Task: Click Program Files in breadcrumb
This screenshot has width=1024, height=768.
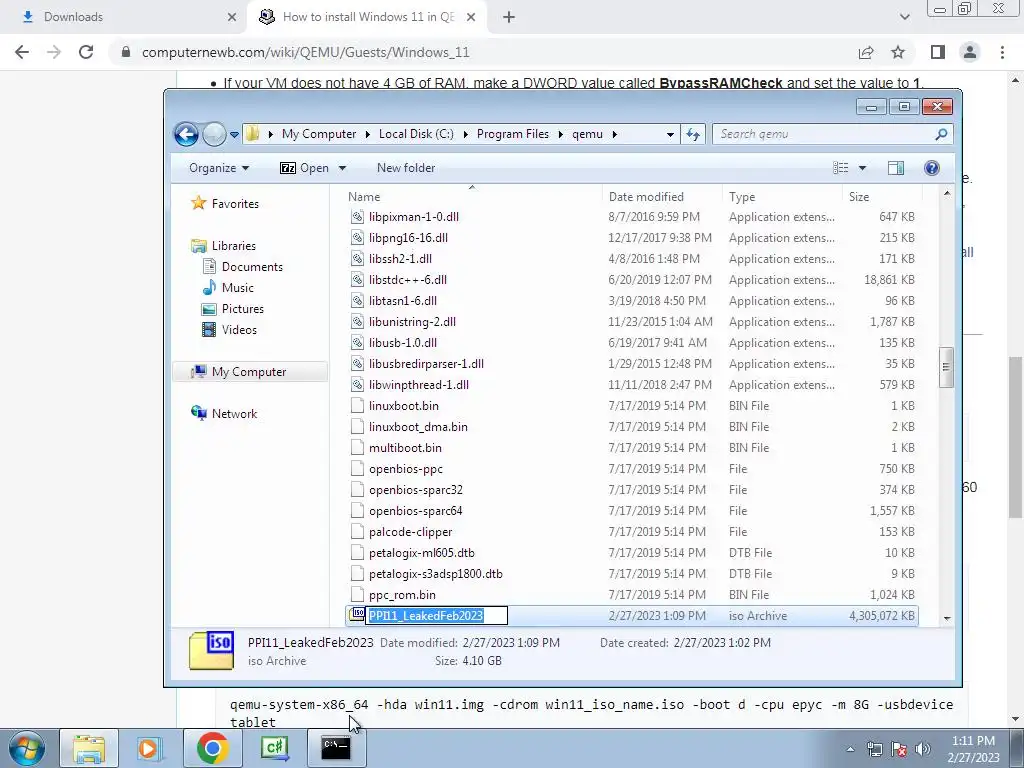Action: pyautogui.click(x=513, y=134)
